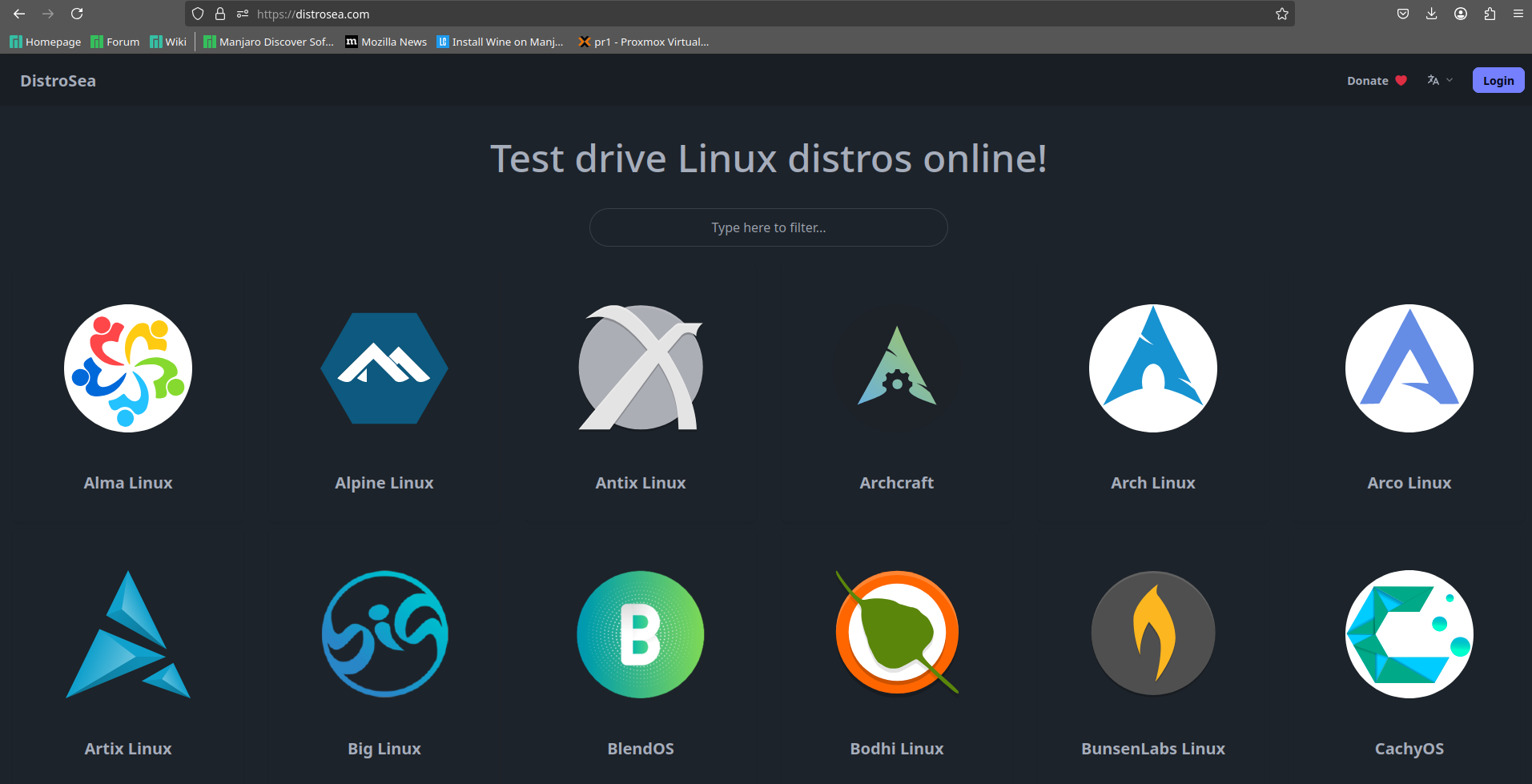Click the site security padlock icon
1532x784 pixels.
[x=220, y=14]
